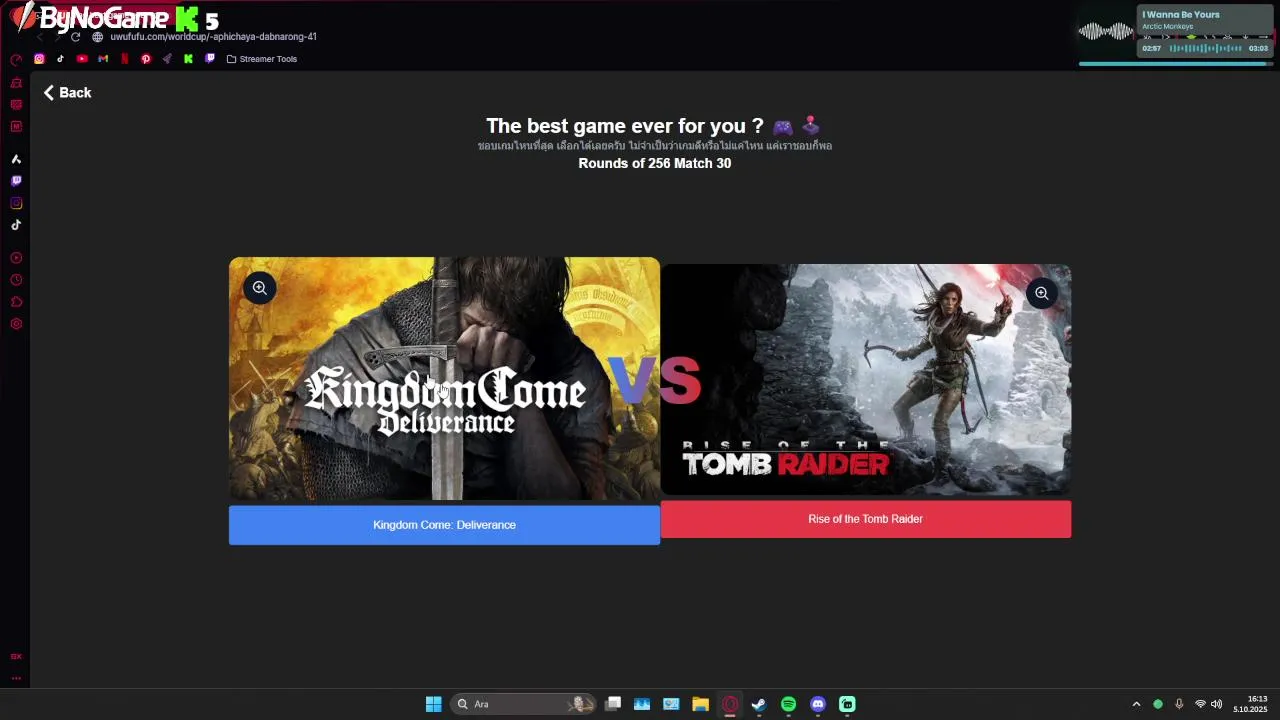The height and width of the screenshot is (720, 1280).
Task: Open the Netflix bookmark
Action: [124, 59]
